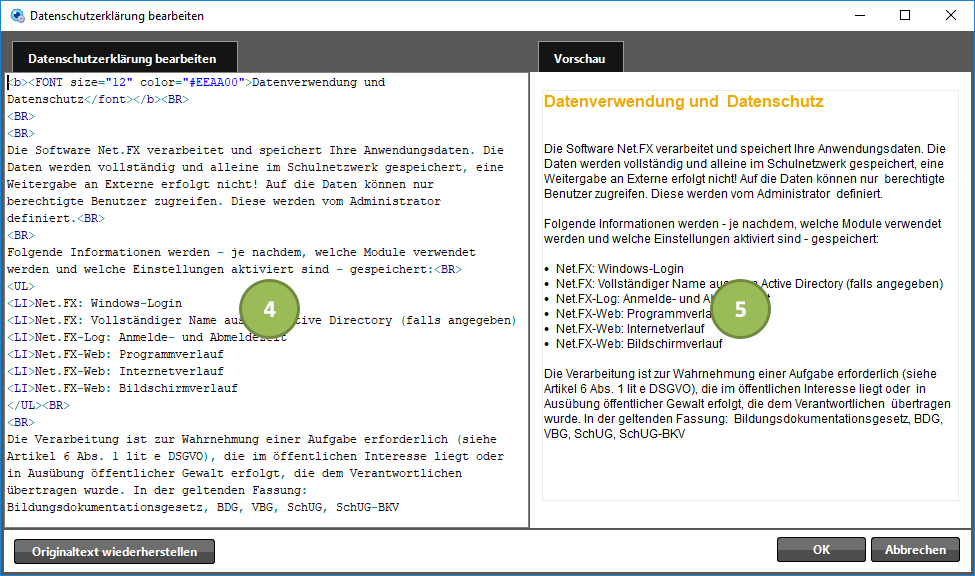
Task: Click preview text 'Folgende Informationen werden'
Action: [743, 231]
